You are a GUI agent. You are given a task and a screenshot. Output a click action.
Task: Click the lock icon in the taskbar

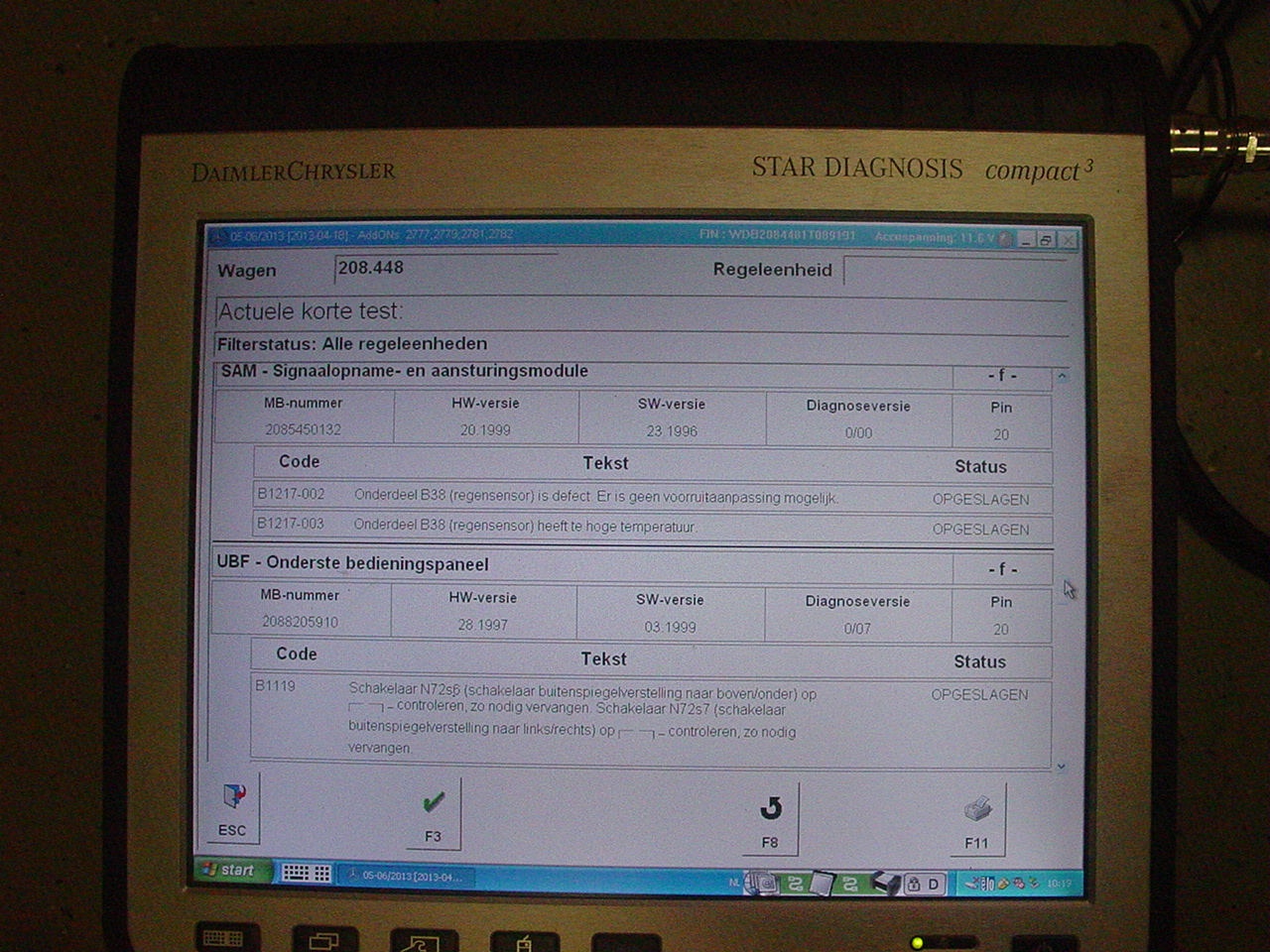click(x=914, y=884)
